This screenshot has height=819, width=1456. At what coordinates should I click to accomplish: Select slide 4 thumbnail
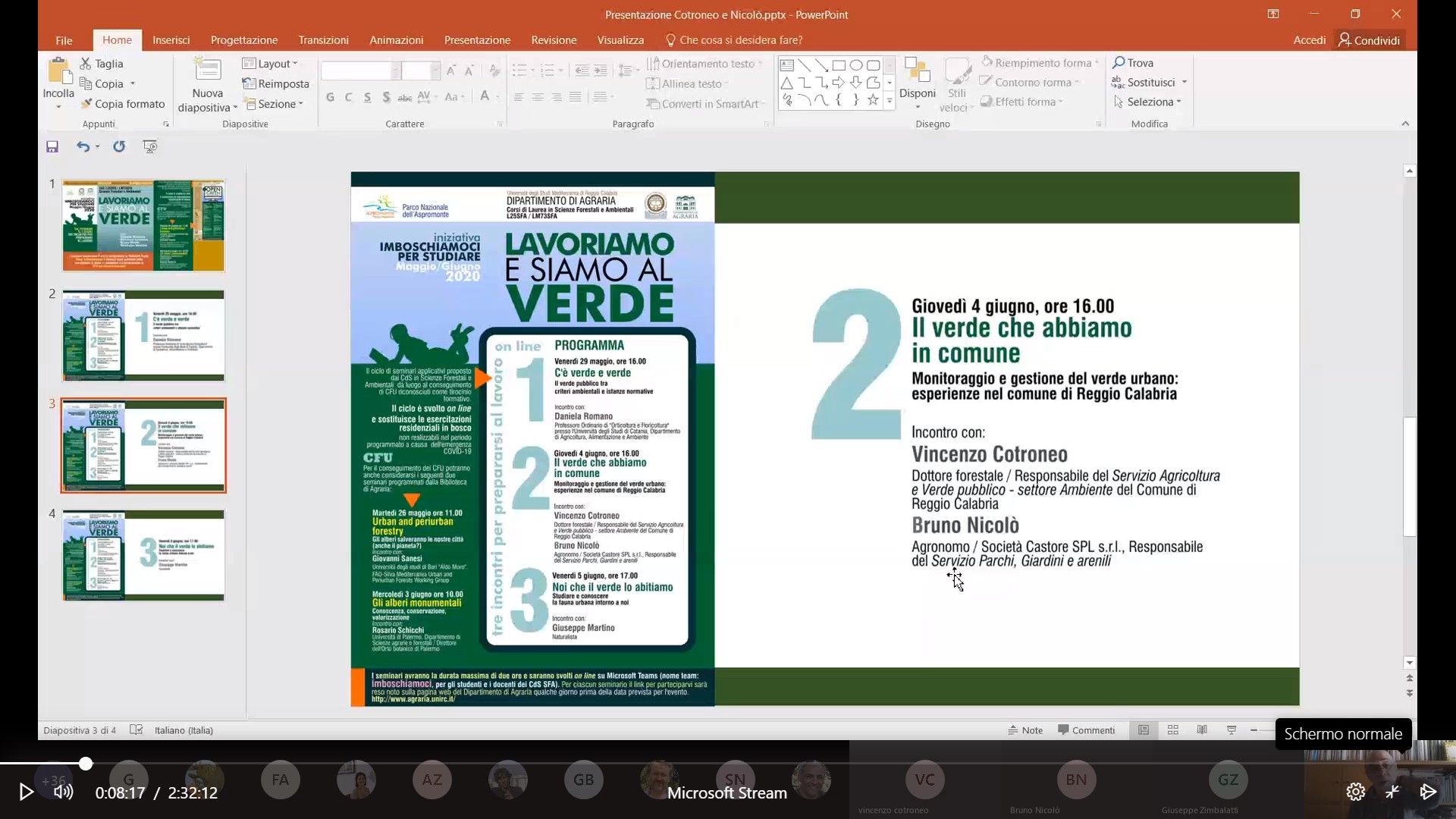pos(143,555)
